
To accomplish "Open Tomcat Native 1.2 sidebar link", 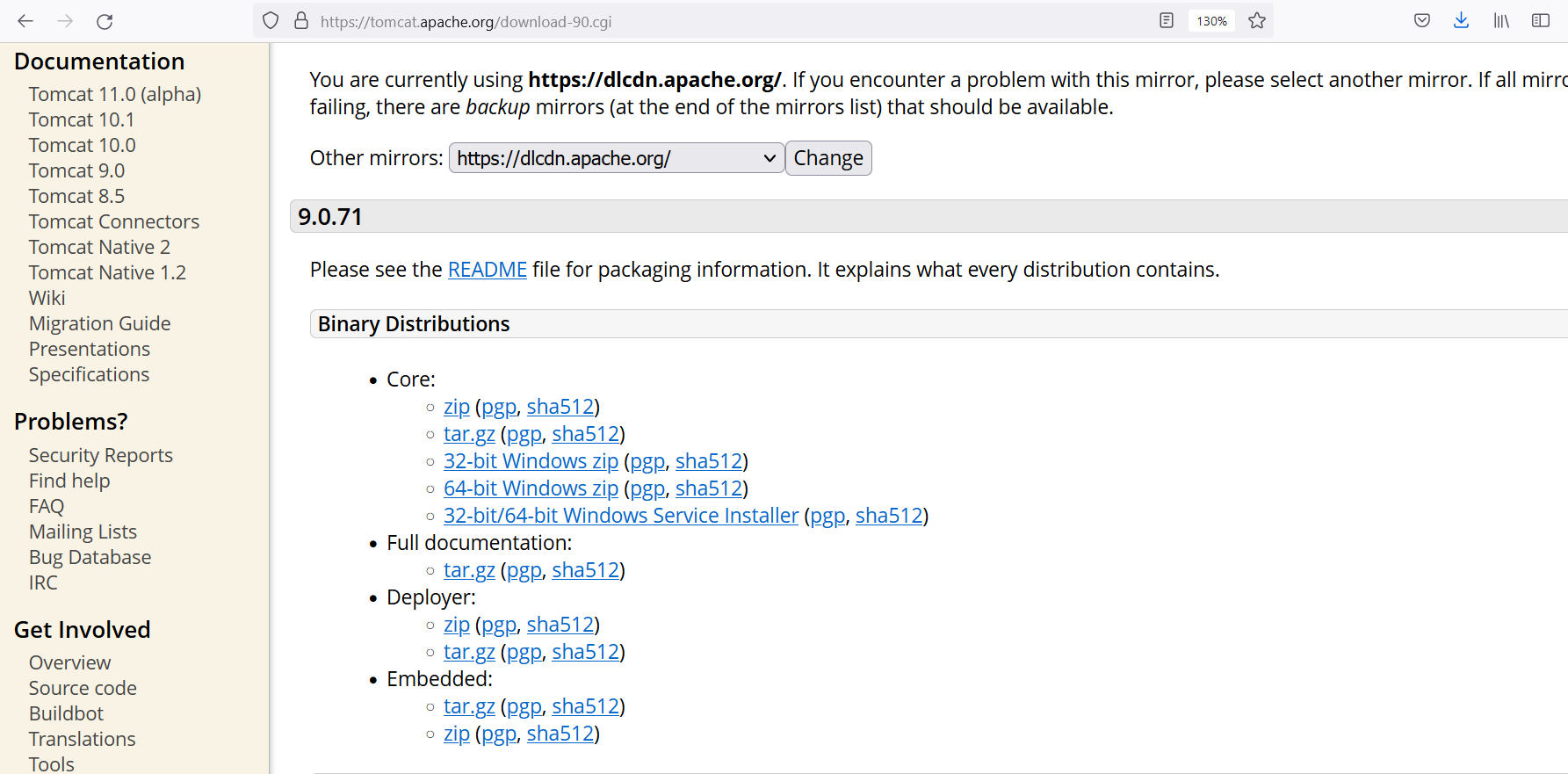I will pos(107,272).
